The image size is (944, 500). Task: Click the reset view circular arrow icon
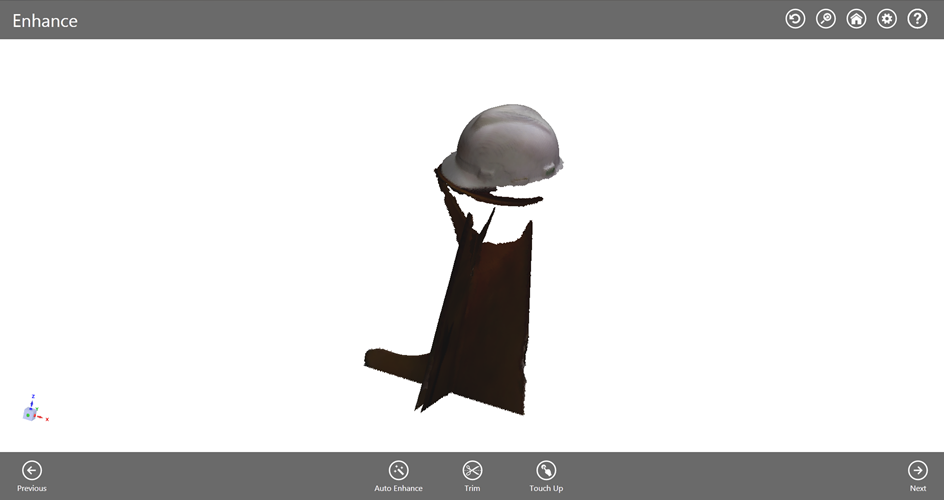click(795, 19)
